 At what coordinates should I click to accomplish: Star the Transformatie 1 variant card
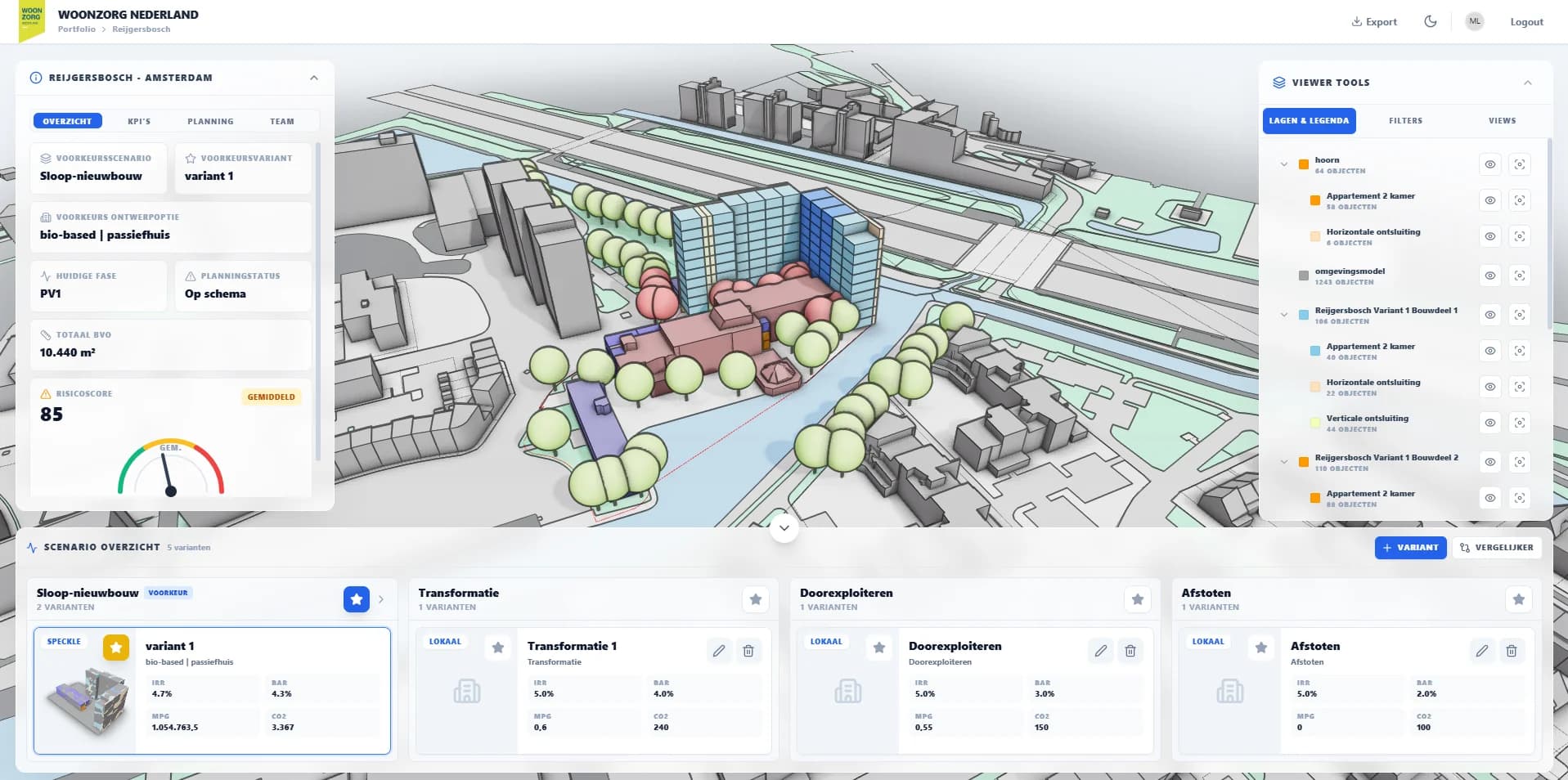(x=497, y=648)
